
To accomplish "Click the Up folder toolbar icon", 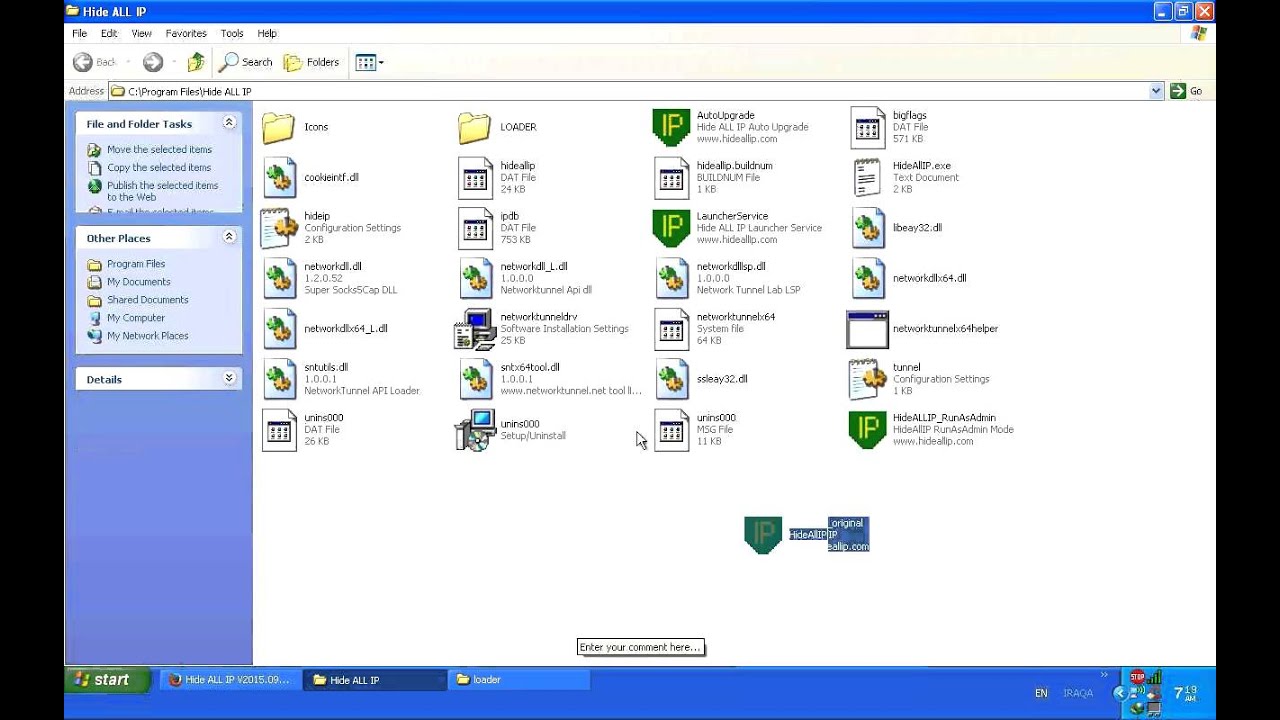I will click(196, 62).
